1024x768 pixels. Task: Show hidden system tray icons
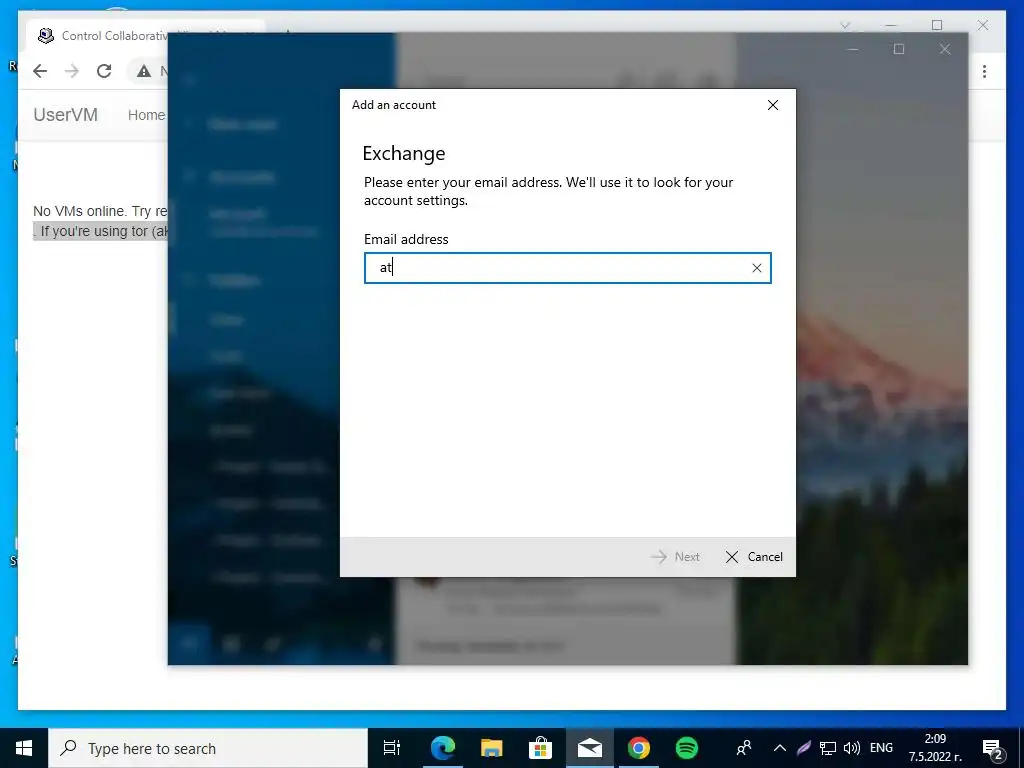tap(780, 748)
